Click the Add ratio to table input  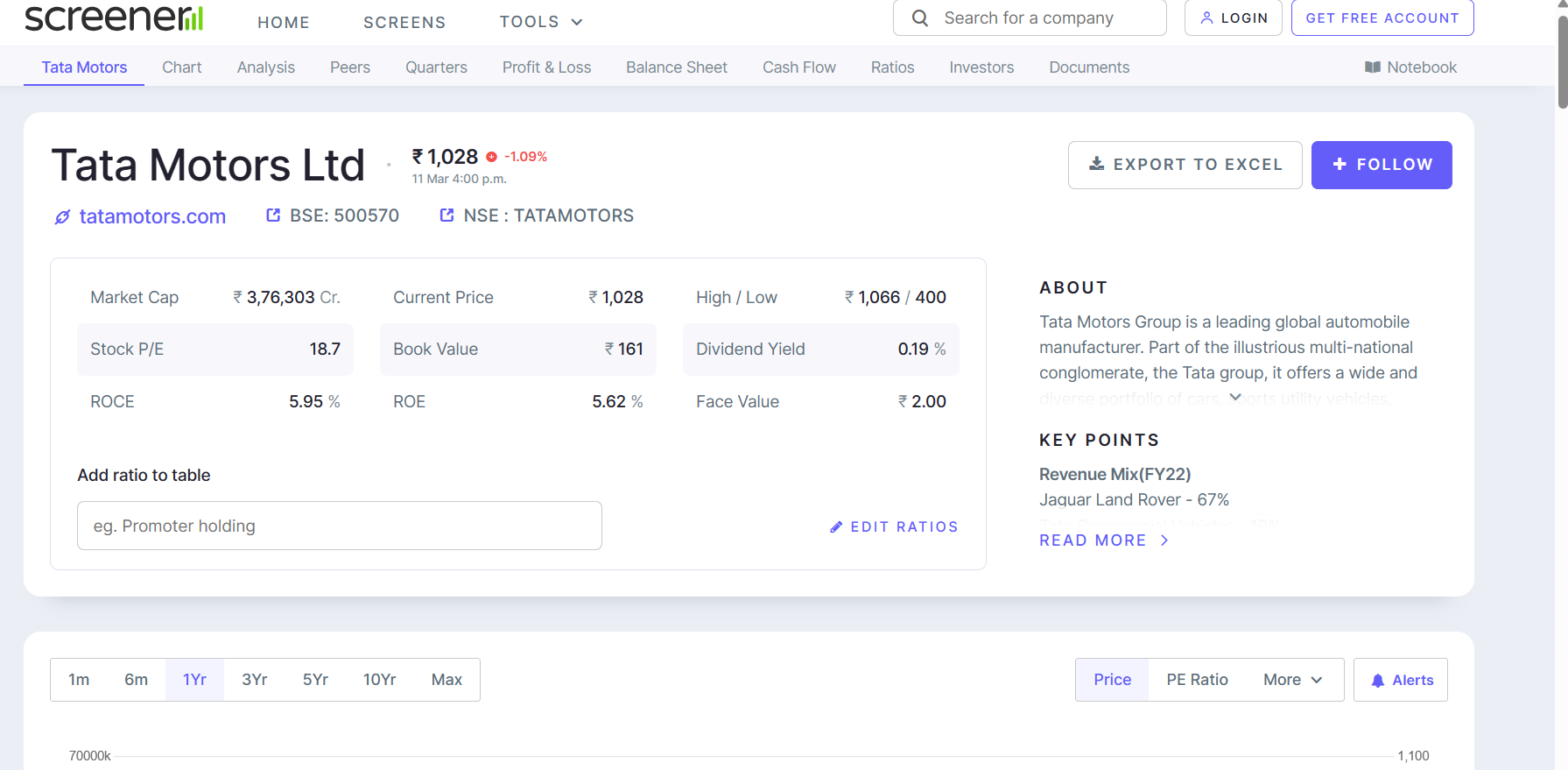coord(340,526)
